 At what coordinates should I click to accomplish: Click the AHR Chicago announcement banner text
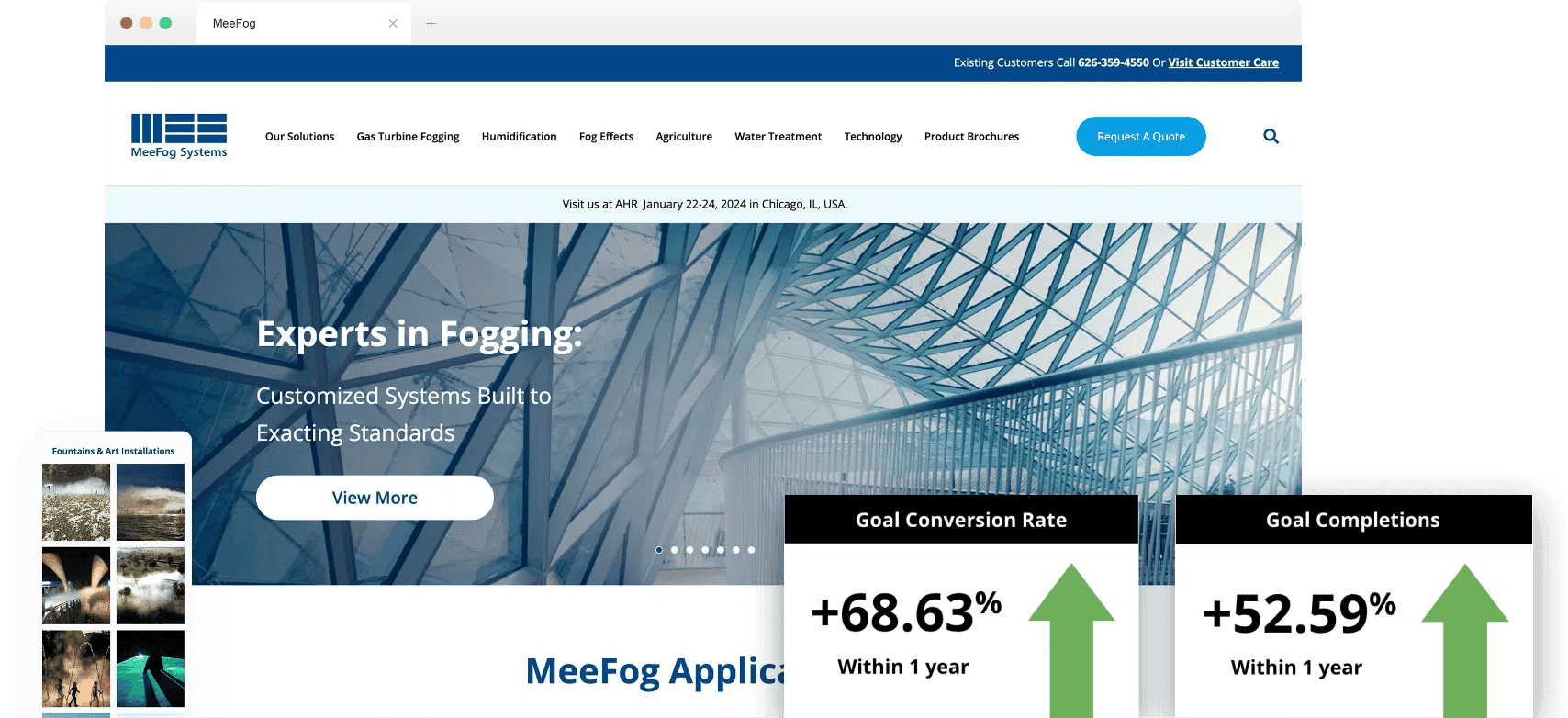click(x=704, y=204)
